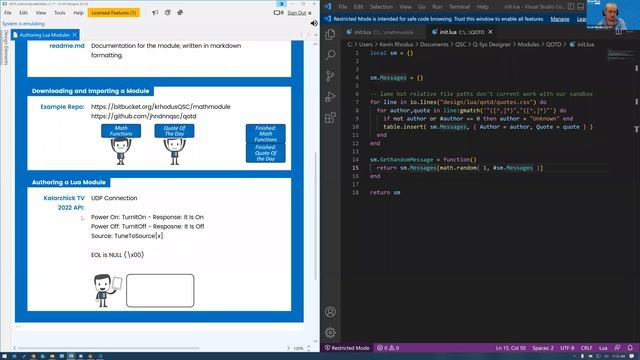Viewport: 640px width, 360px height.
Task: Click the Kevin Rhodus breadcrumb segment
Action: [x=396, y=44]
